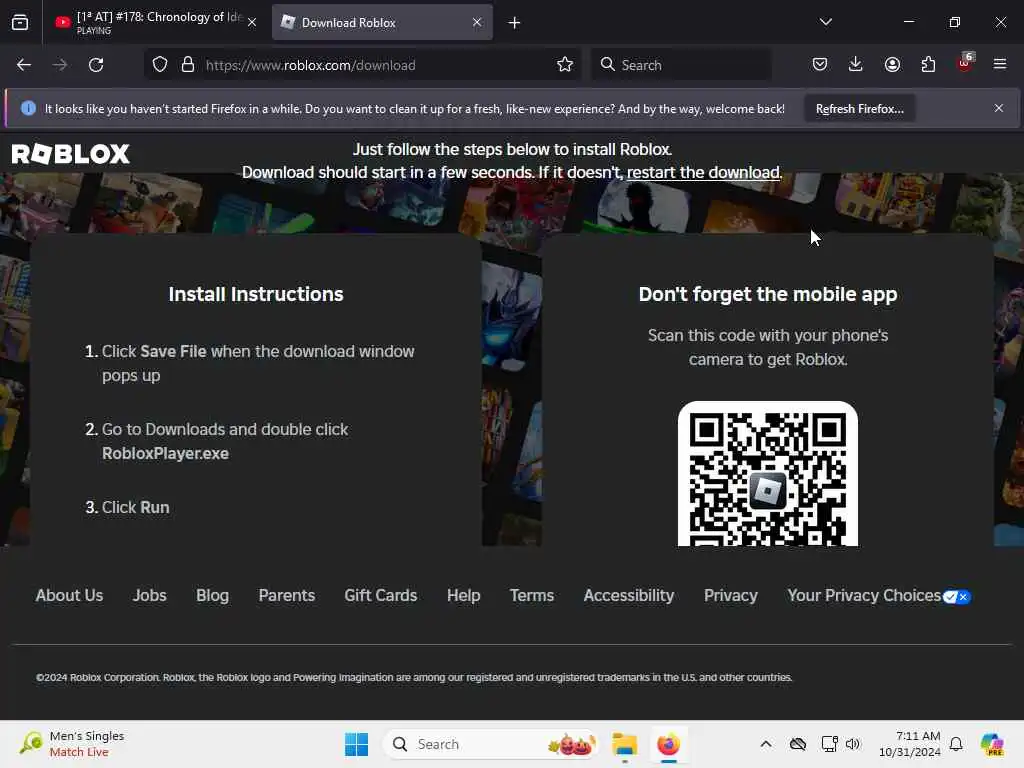Screen dimensions: 1024x768
Task: Open the taskbar clock and date
Action: (x=910, y=744)
